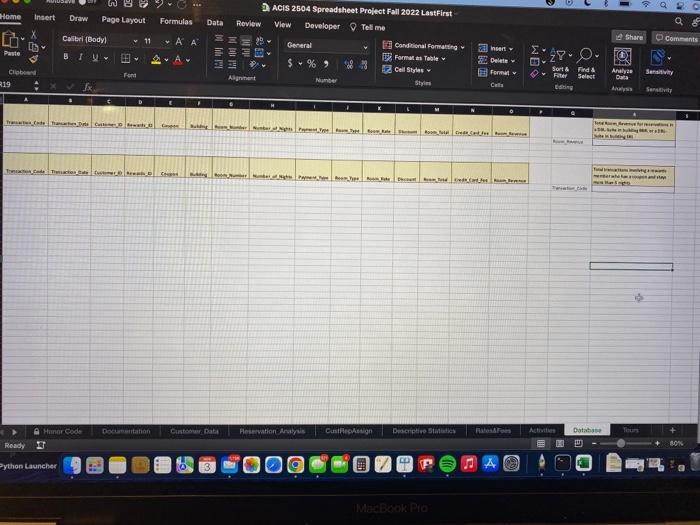Click the Insert Function fx icon
The image size is (700, 525).
(x=88, y=87)
